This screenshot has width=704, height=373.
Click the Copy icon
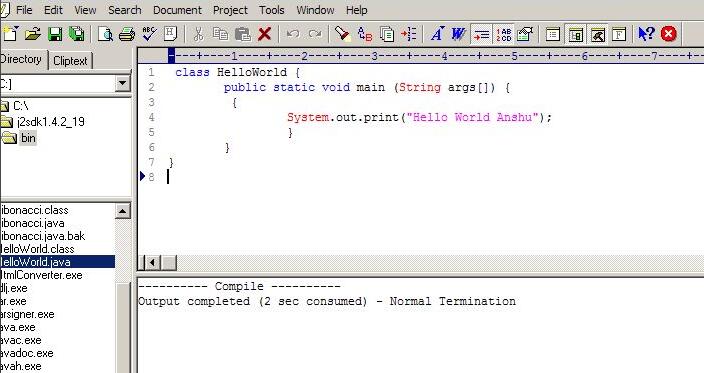pyautogui.click(x=220, y=34)
